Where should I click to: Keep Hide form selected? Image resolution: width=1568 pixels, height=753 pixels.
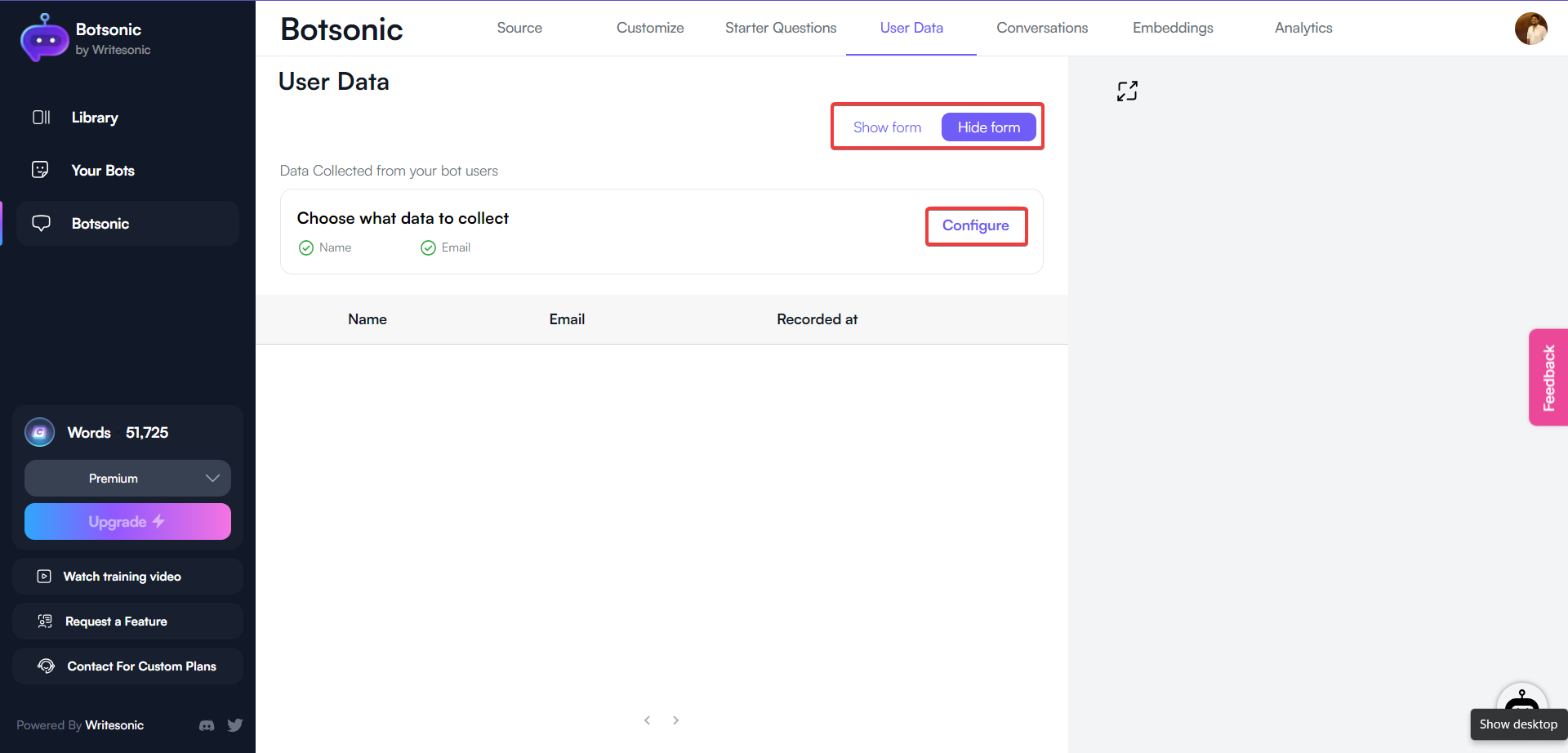click(x=989, y=127)
